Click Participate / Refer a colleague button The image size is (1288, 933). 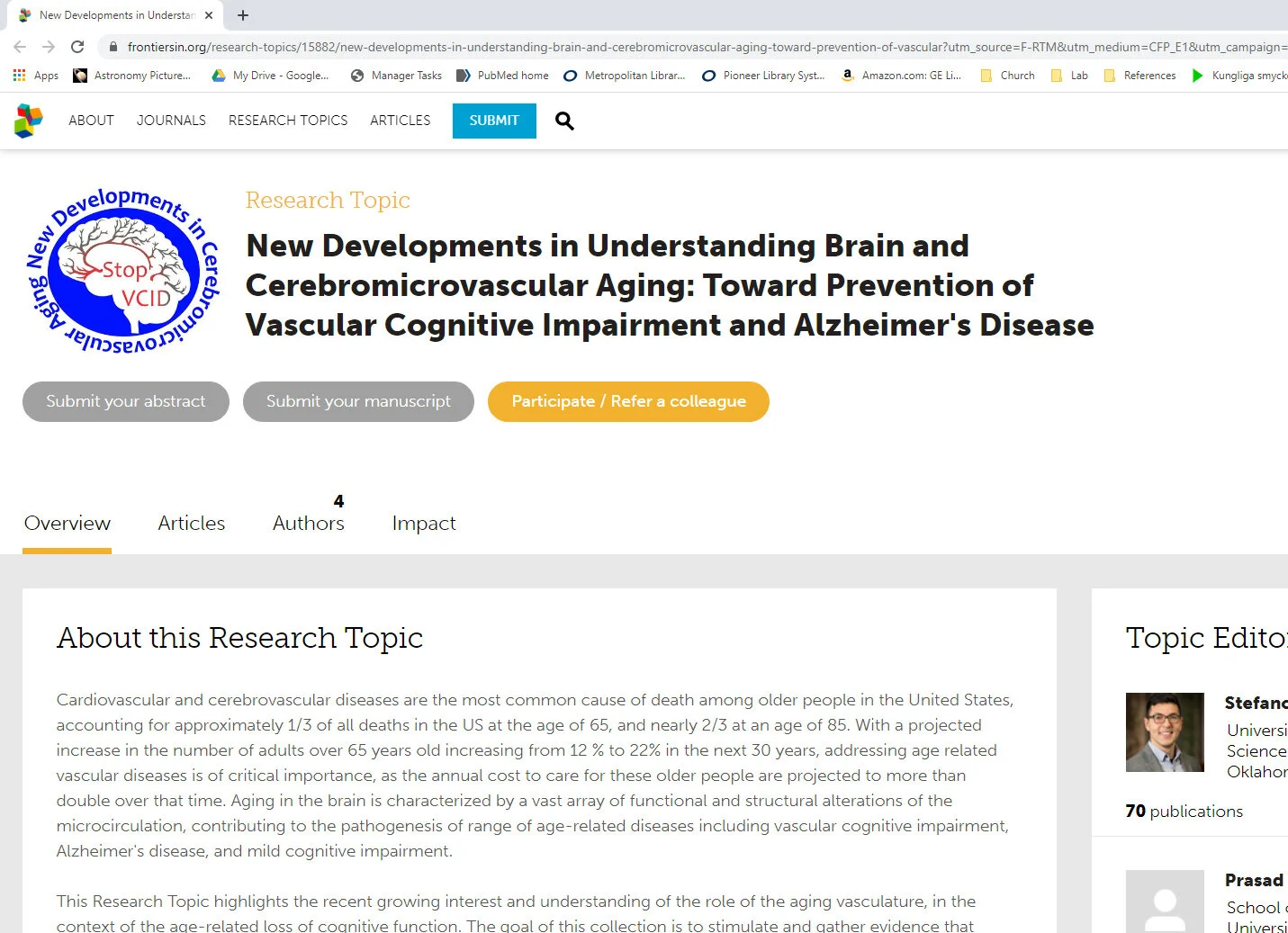pos(628,401)
